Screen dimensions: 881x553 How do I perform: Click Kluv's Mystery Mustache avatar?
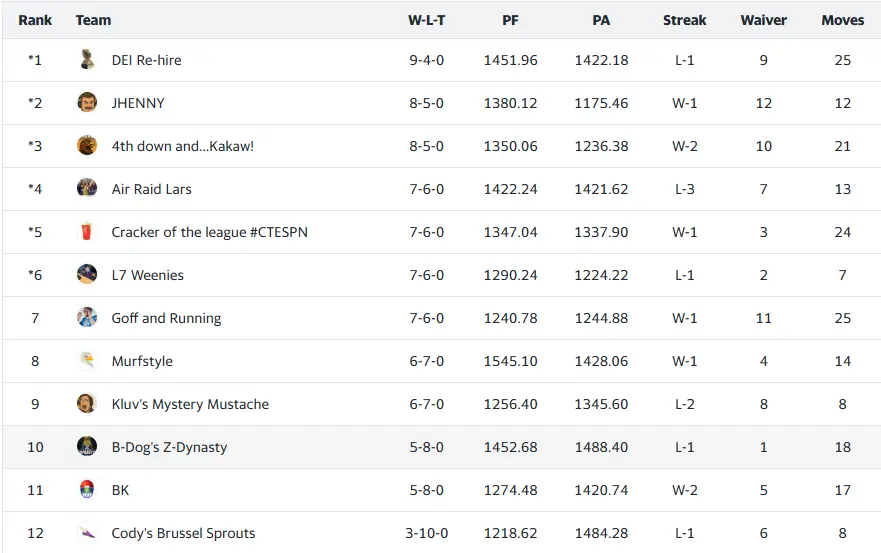(x=87, y=404)
